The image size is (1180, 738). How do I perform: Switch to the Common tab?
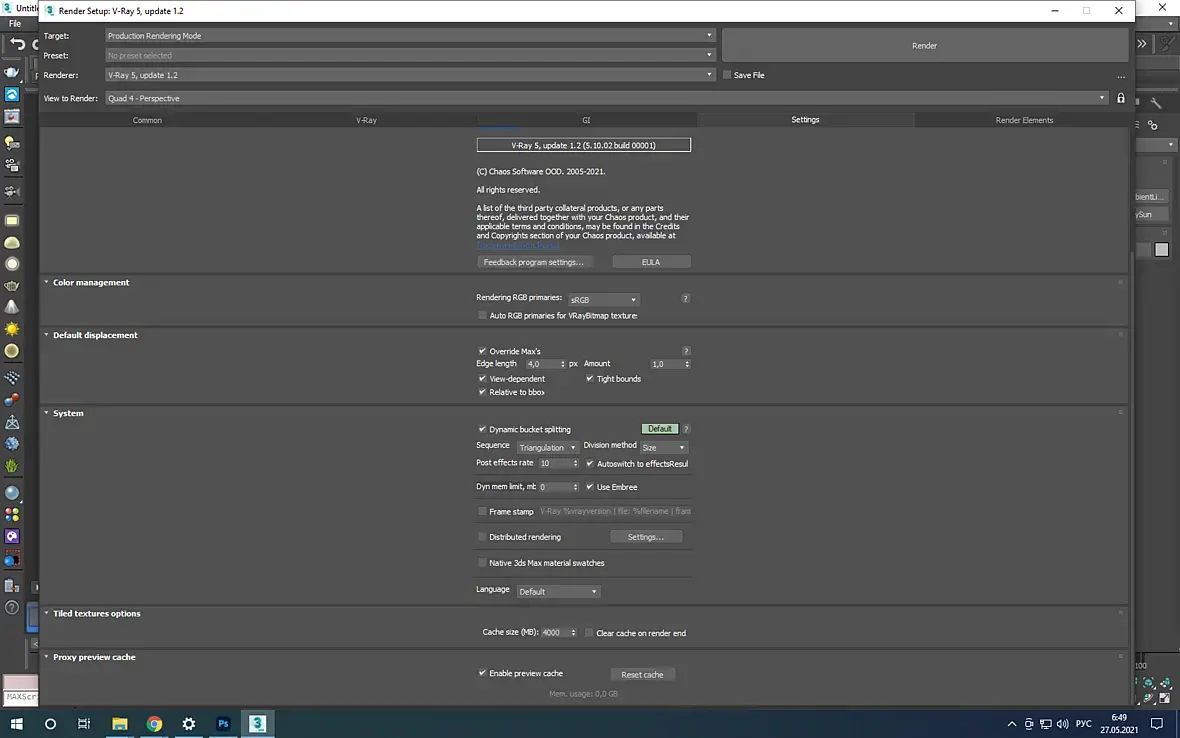pyautogui.click(x=148, y=120)
